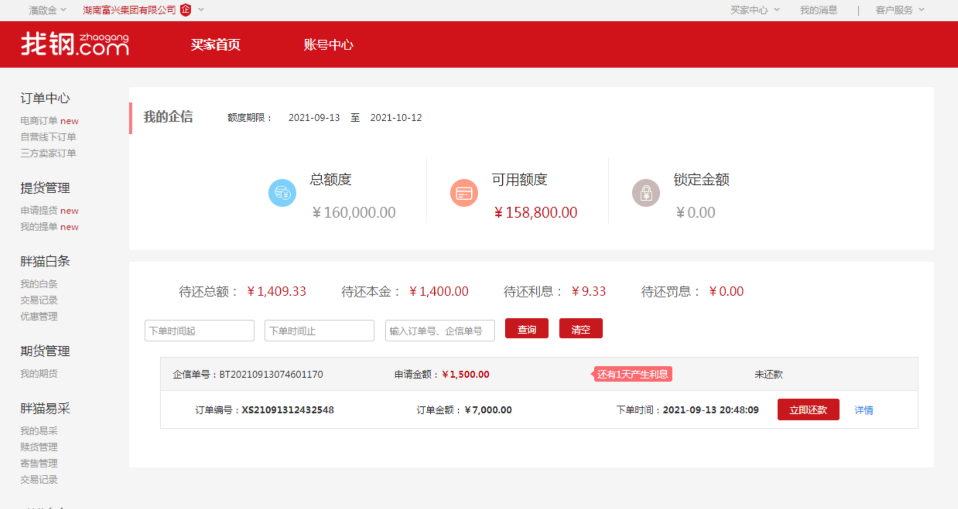Open 我的消息 in the top bar

[x=819, y=10]
